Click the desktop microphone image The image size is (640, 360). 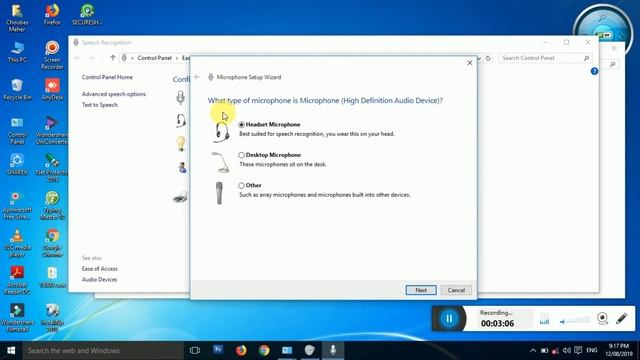click(220, 162)
